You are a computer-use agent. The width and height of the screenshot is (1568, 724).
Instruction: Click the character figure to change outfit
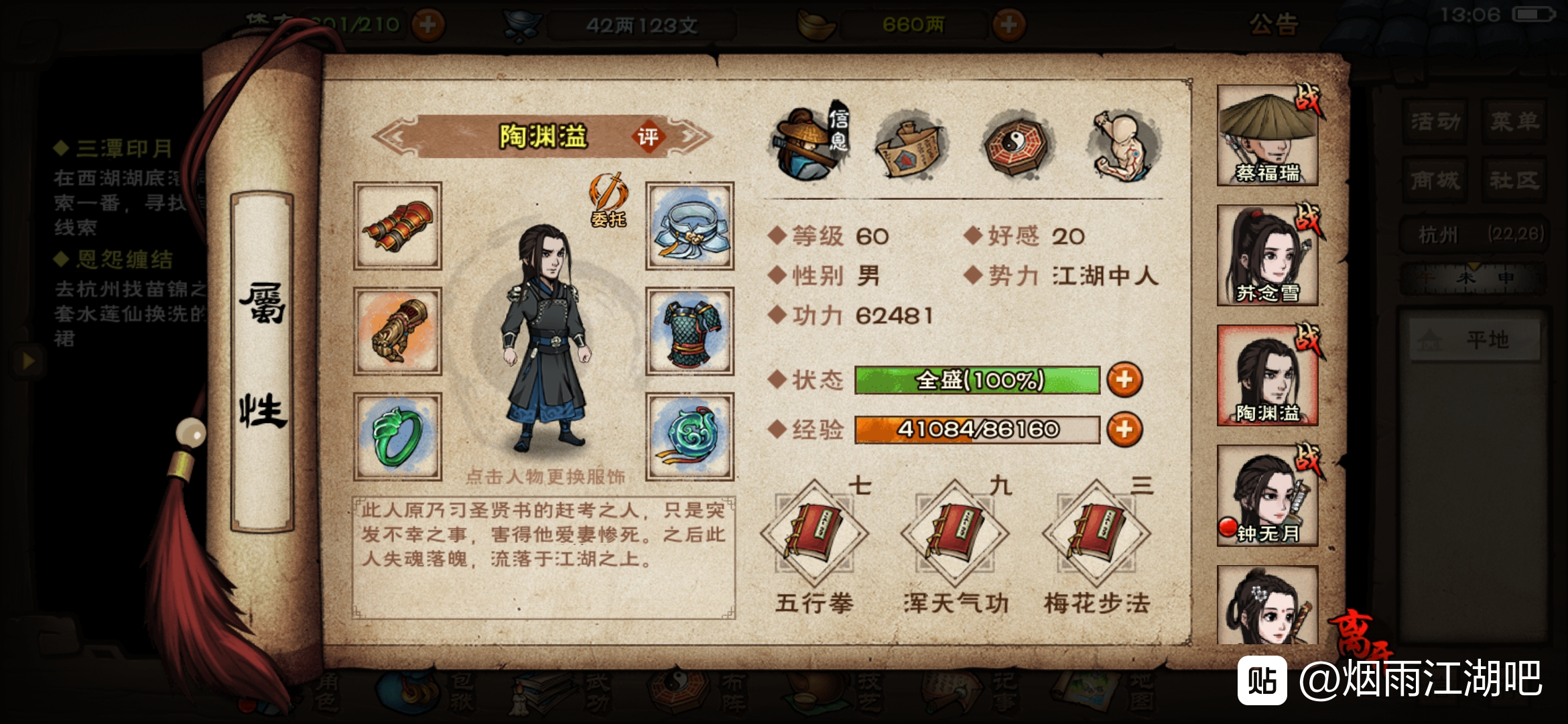pyautogui.click(x=546, y=339)
